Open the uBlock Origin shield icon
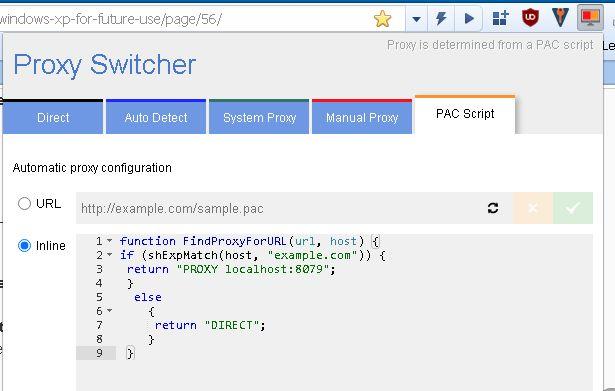 [530, 18]
